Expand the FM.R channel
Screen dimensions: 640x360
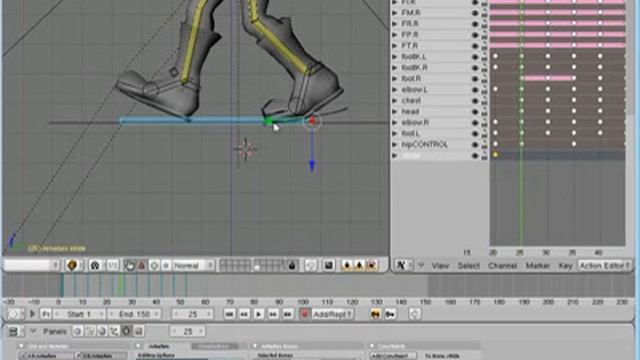coord(395,13)
